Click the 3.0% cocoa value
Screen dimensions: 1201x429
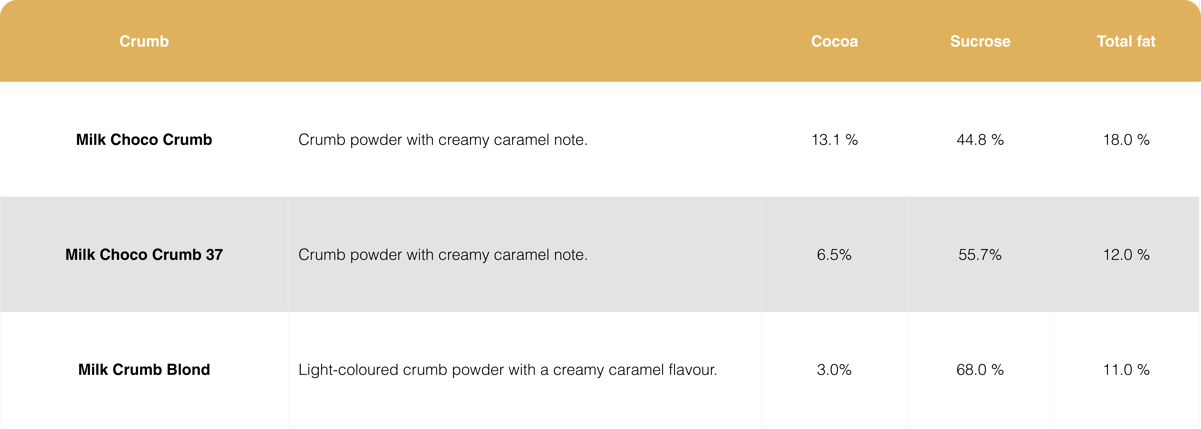click(x=834, y=370)
